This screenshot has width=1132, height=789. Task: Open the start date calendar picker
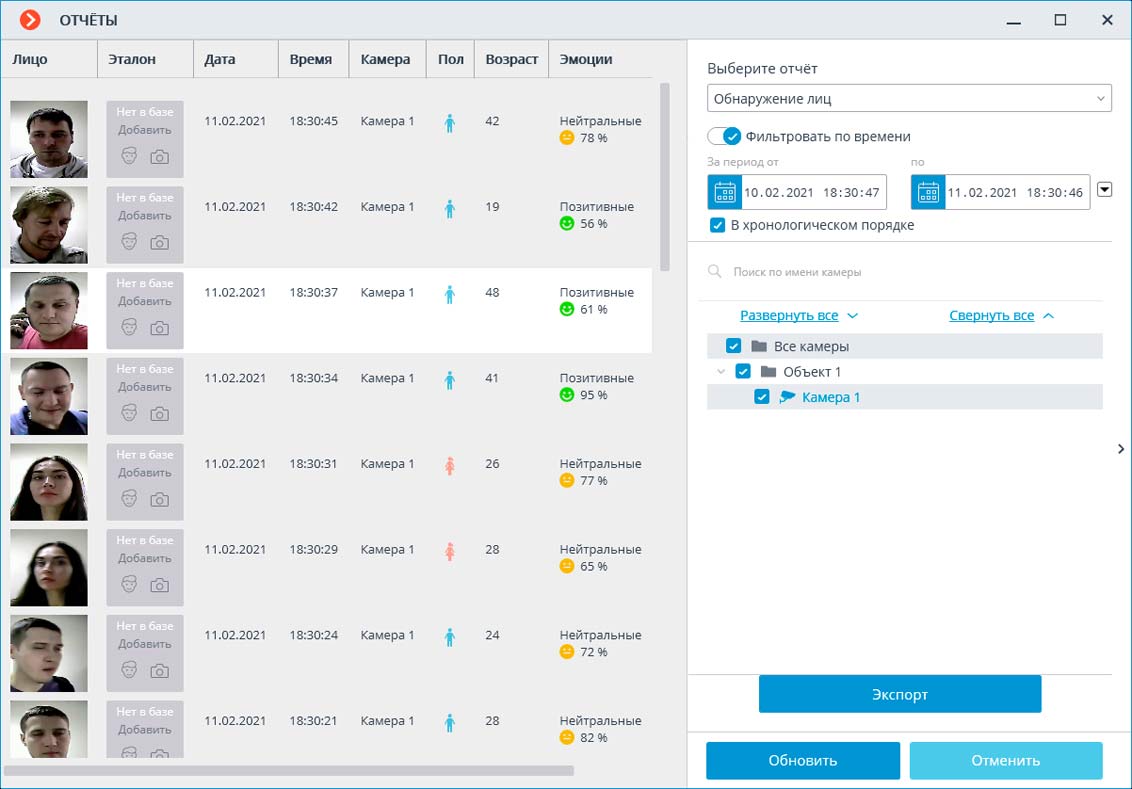click(x=725, y=192)
